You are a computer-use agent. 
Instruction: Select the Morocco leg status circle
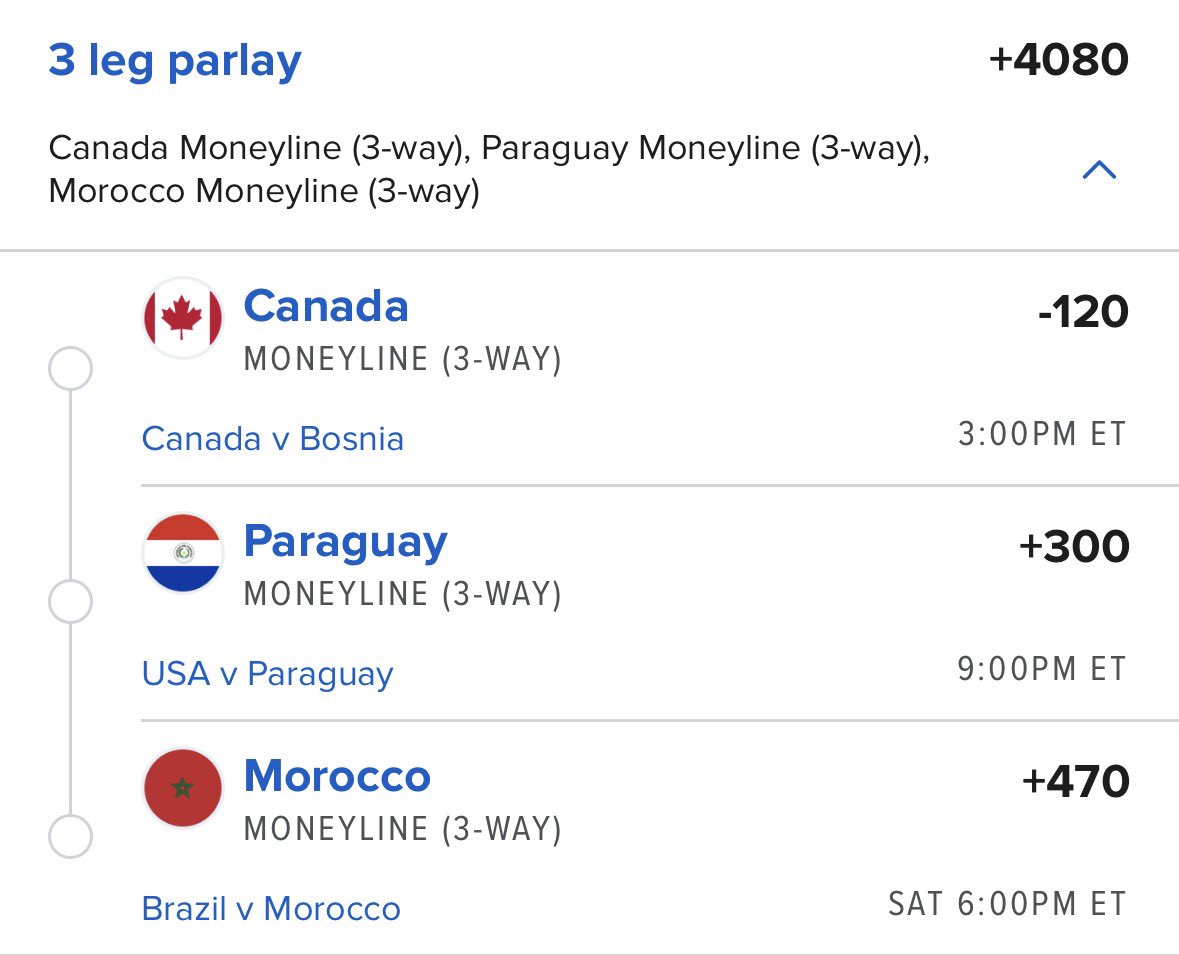pyautogui.click(x=71, y=836)
